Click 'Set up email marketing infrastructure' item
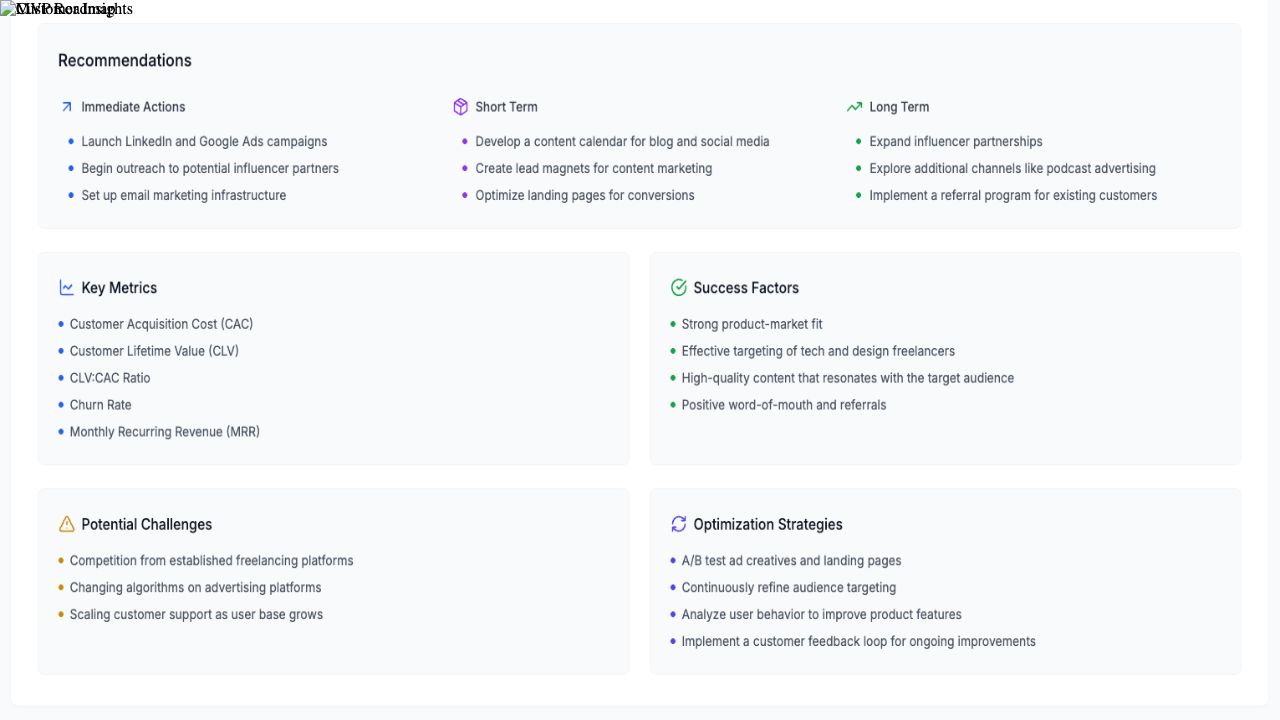 184,196
